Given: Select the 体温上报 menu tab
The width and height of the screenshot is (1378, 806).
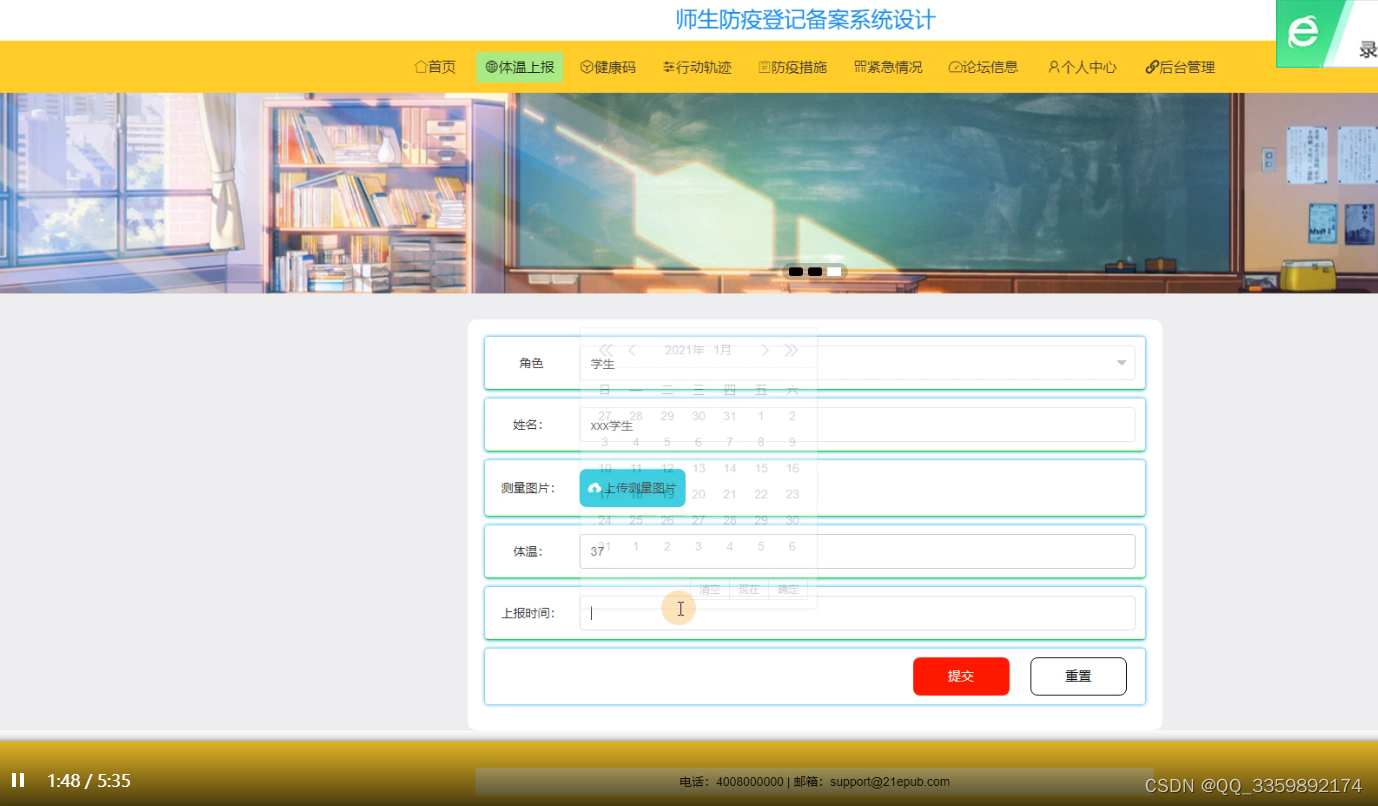Looking at the screenshot, I should [x=520, y=67].
